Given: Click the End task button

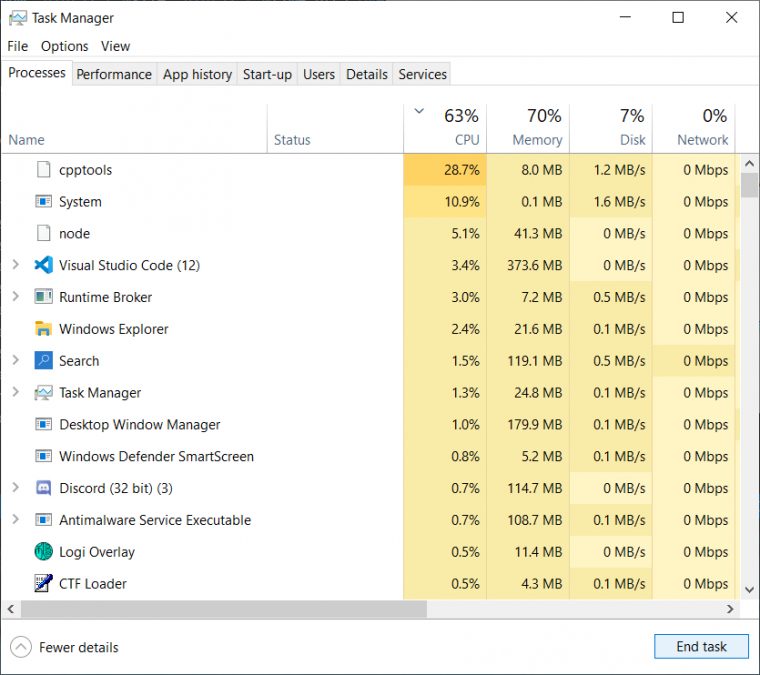Looking at the screenshot, I should coord(701,646).
